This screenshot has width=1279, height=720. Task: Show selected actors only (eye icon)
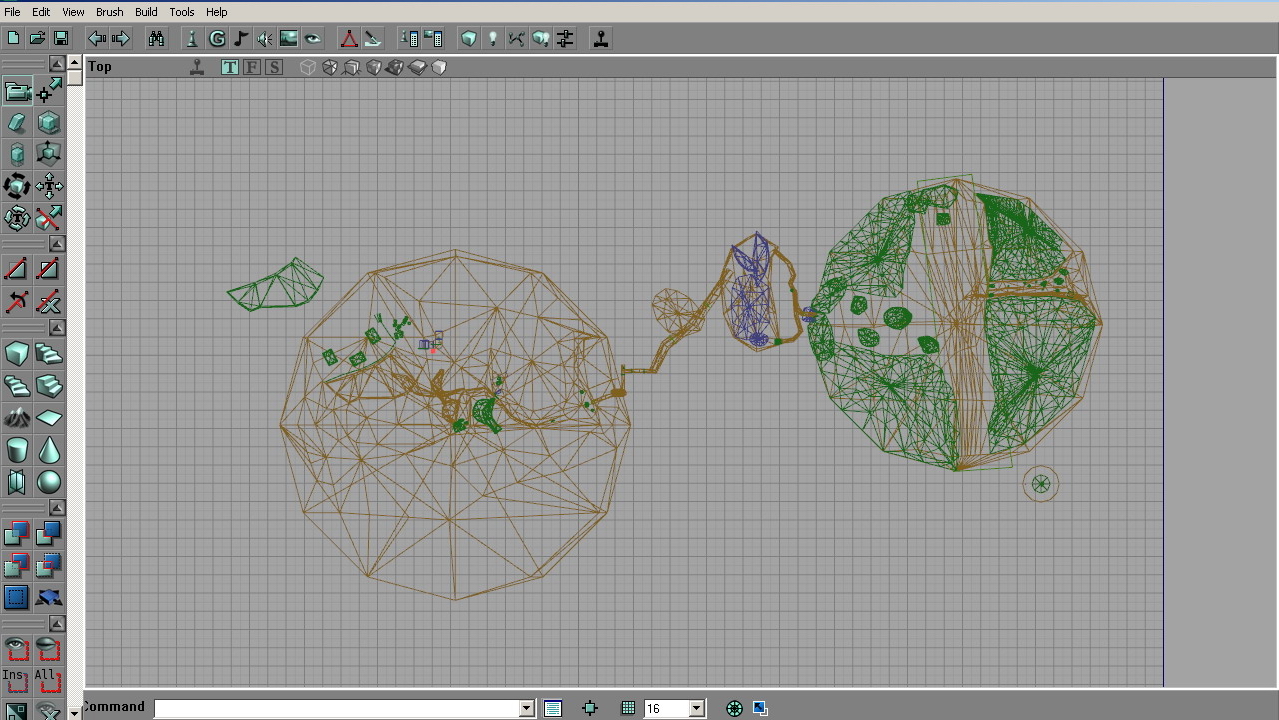[17, 648]
